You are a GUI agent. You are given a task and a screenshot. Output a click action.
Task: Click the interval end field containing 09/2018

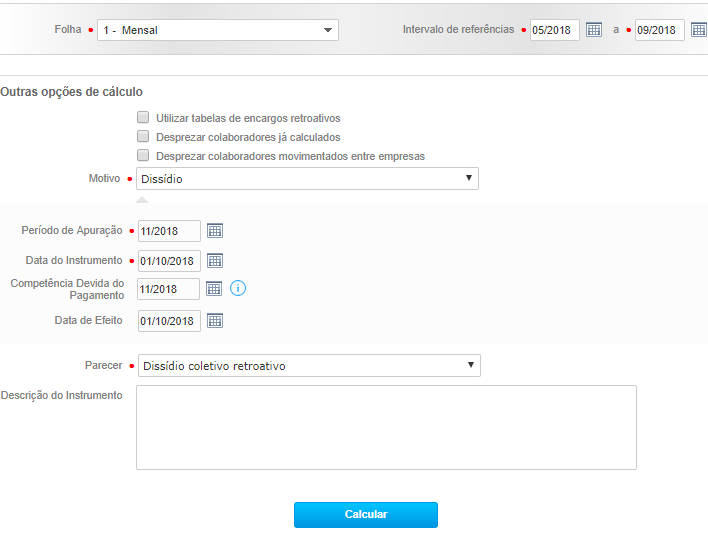[659, 30]
